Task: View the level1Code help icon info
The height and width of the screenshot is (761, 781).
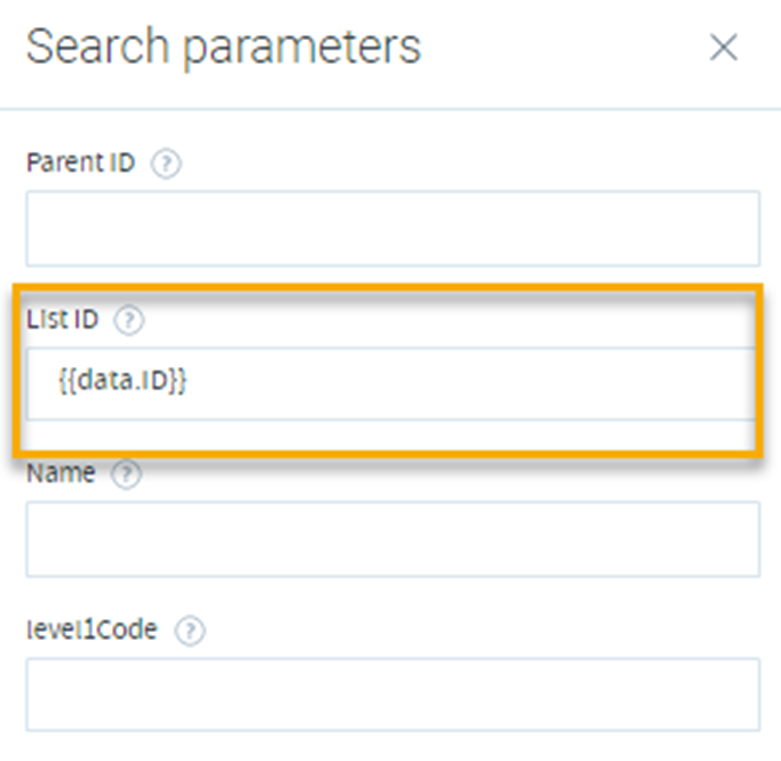Action: 189,631
